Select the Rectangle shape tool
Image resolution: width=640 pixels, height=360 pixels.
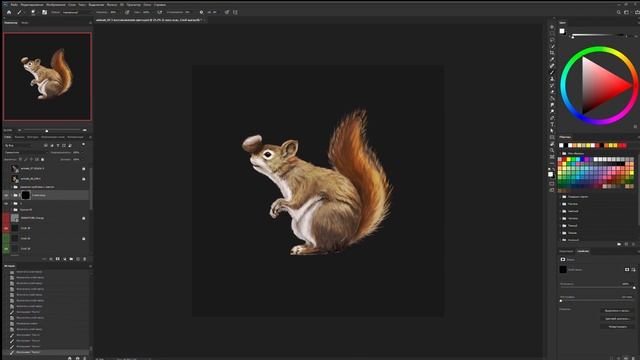coord(552,138)
